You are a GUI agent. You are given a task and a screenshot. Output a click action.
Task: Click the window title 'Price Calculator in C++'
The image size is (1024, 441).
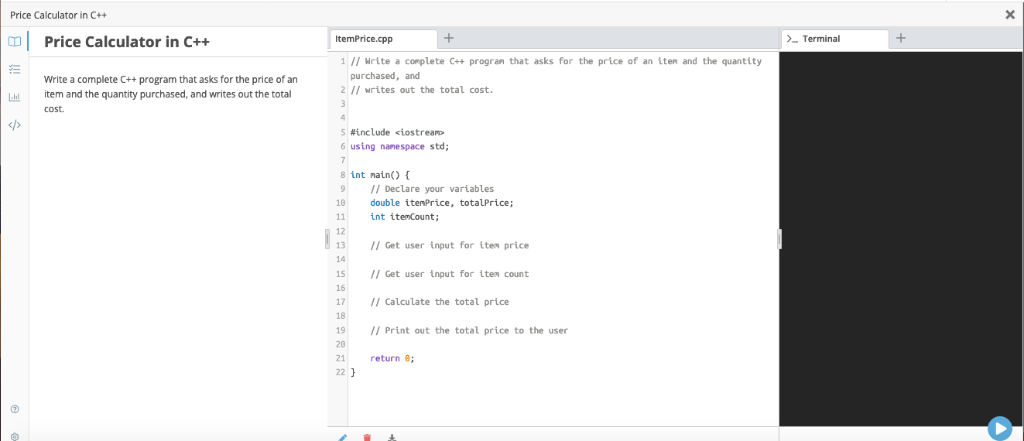pyautogui.click(x=59, y=14)
